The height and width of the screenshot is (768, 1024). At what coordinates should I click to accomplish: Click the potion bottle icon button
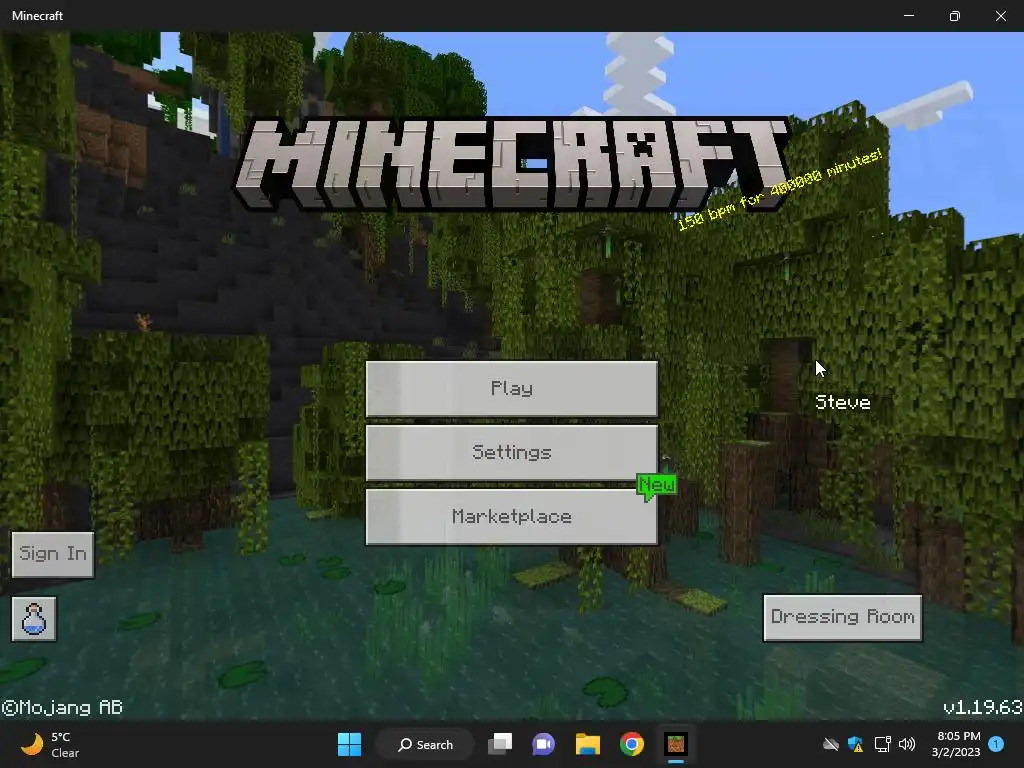point(34,618)
